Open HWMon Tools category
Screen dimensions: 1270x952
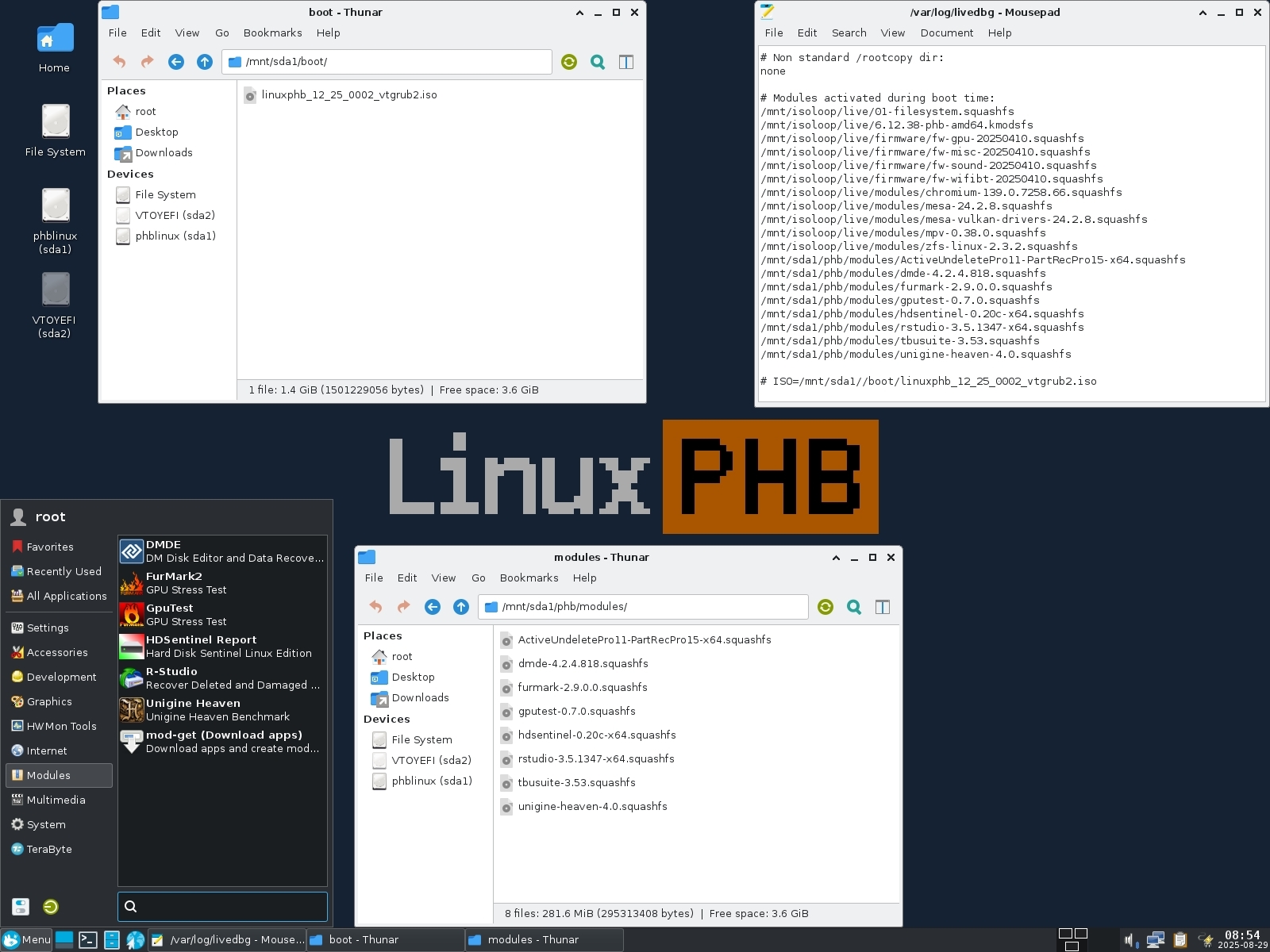tap(59, 726)
